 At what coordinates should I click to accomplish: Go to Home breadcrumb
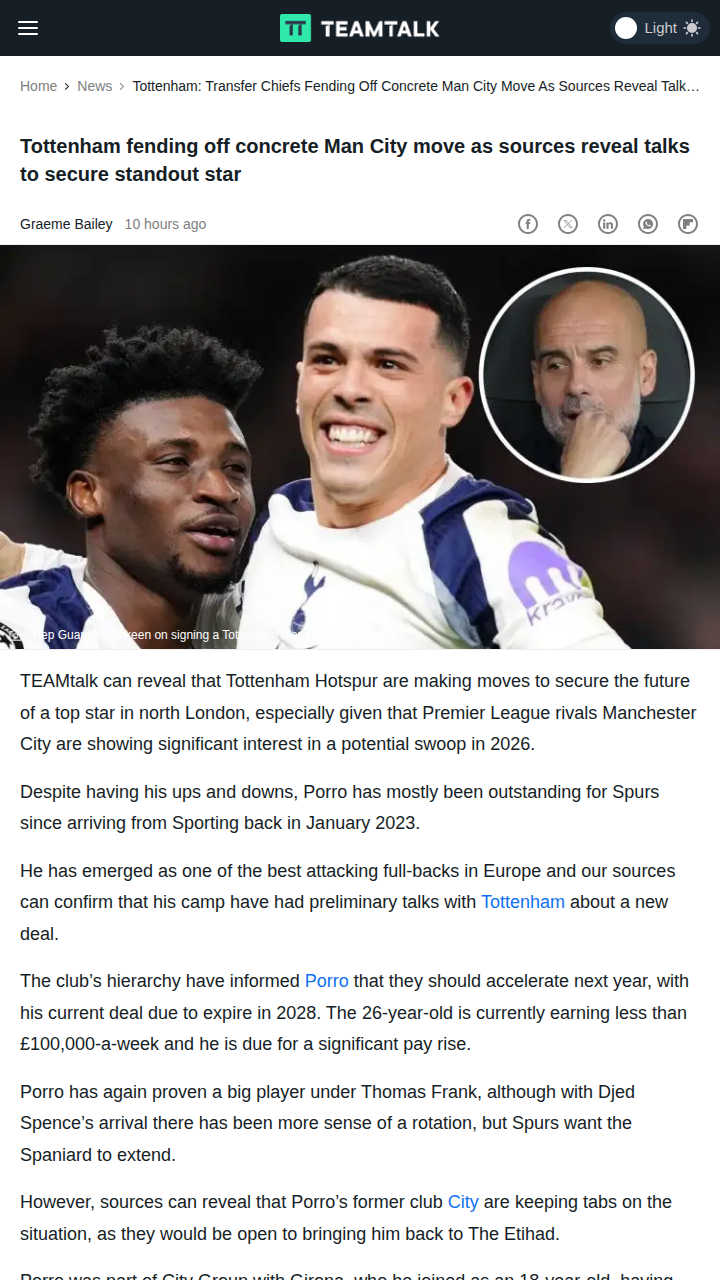38,86
